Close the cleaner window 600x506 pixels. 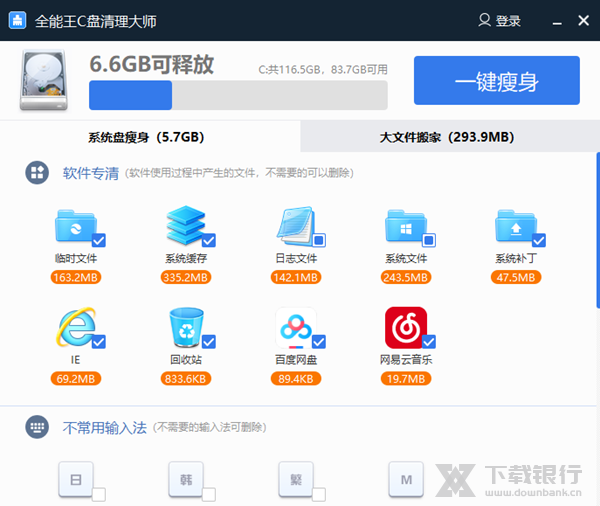[x=583, y=20]
